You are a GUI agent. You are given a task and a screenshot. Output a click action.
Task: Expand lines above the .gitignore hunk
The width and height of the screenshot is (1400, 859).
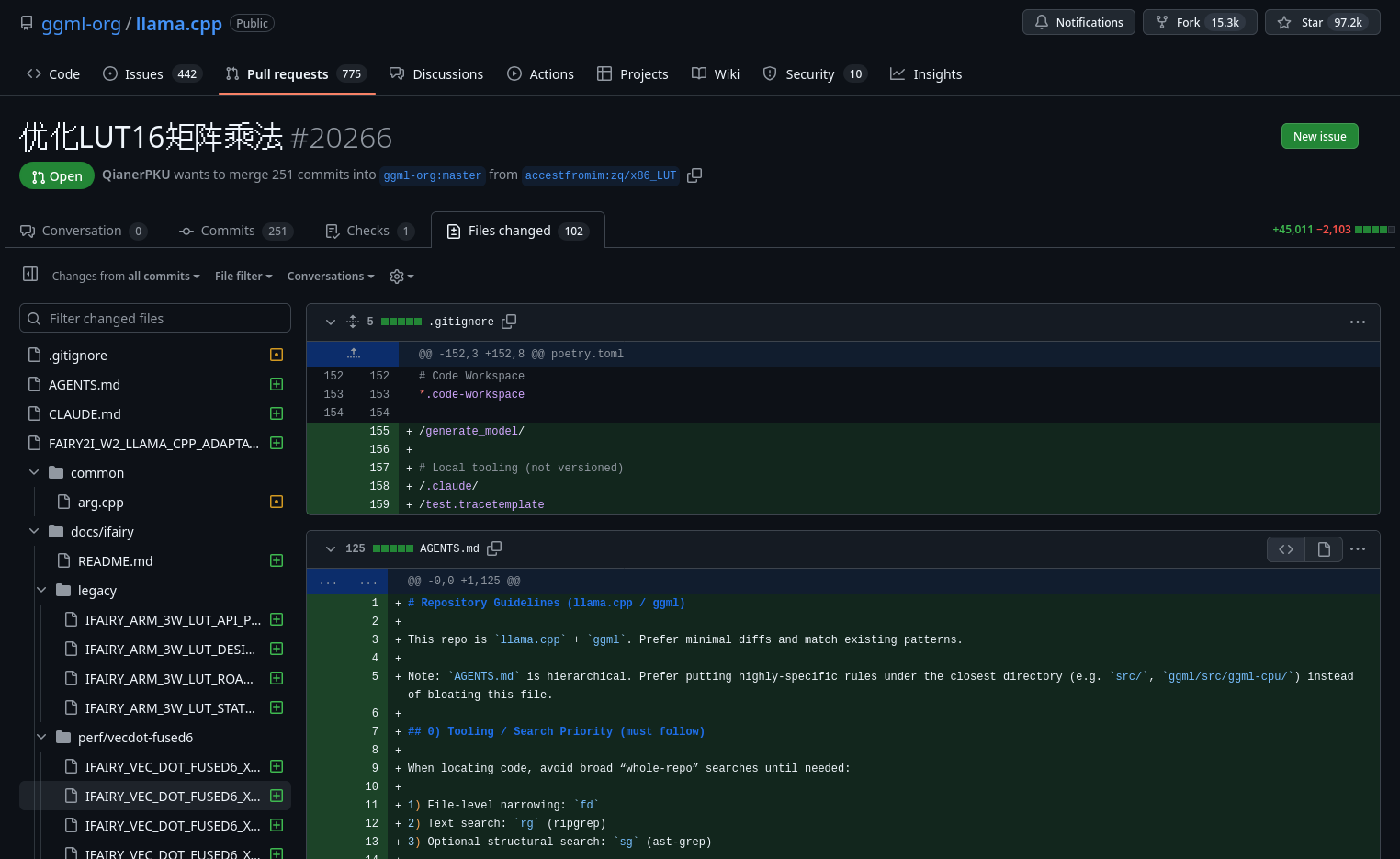[354, 354]
